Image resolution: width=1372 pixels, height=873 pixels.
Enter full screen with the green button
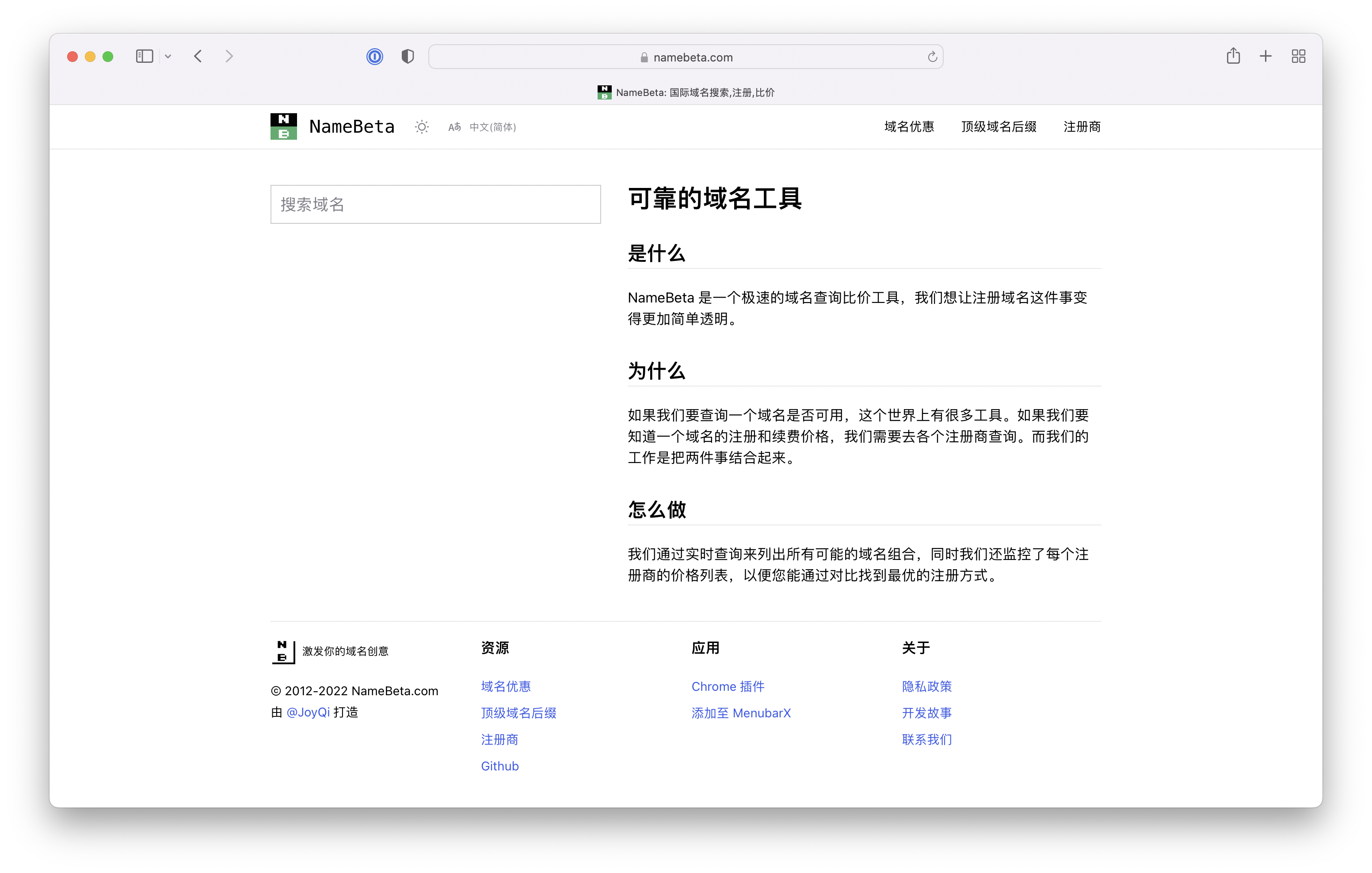[x=108, y=57]
